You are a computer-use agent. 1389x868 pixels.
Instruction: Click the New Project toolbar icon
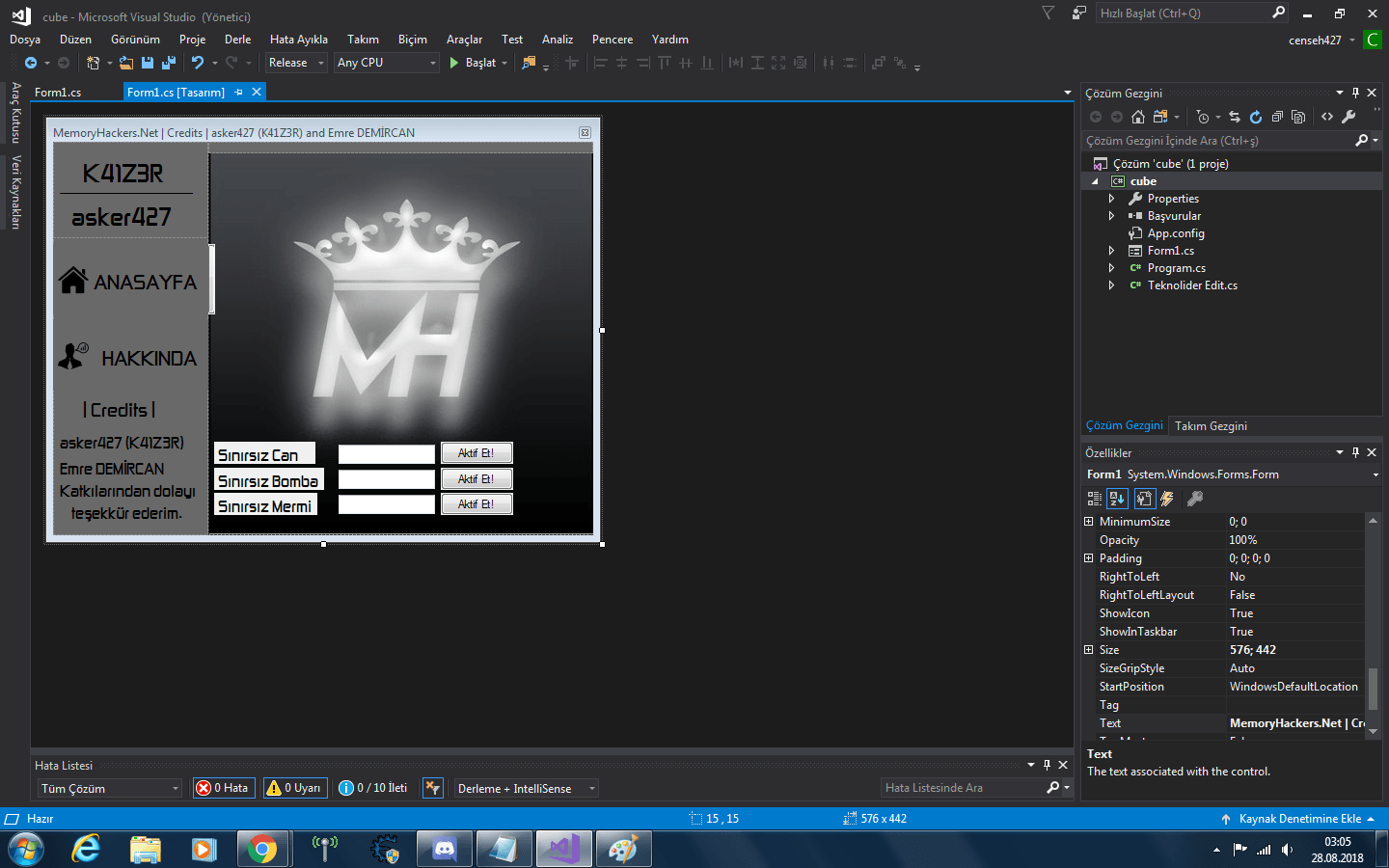click(x=93, y=63)
